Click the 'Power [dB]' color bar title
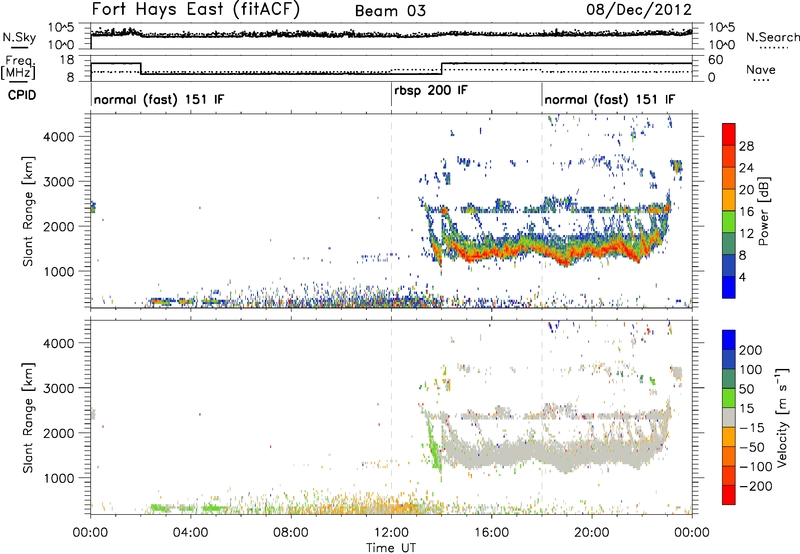Screen dimensions: 800x554 click(764, 211)
